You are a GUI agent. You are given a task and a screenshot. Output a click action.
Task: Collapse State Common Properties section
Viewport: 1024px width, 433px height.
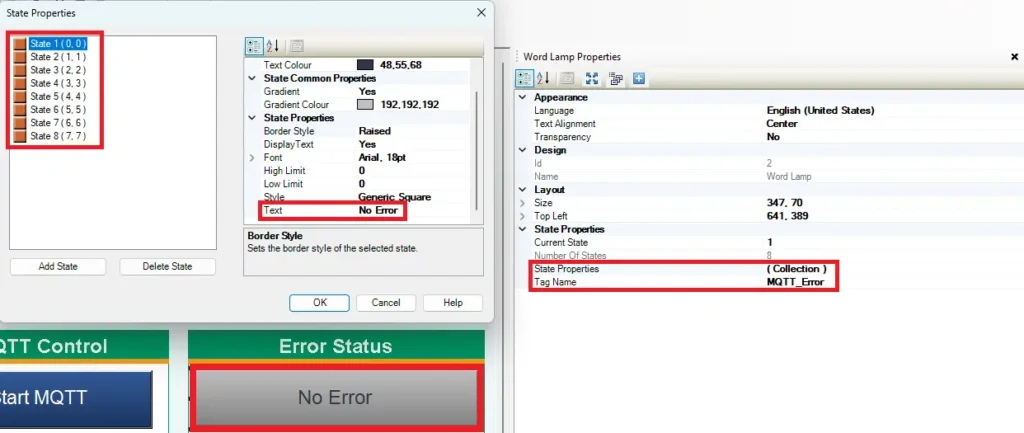point(252,78)
